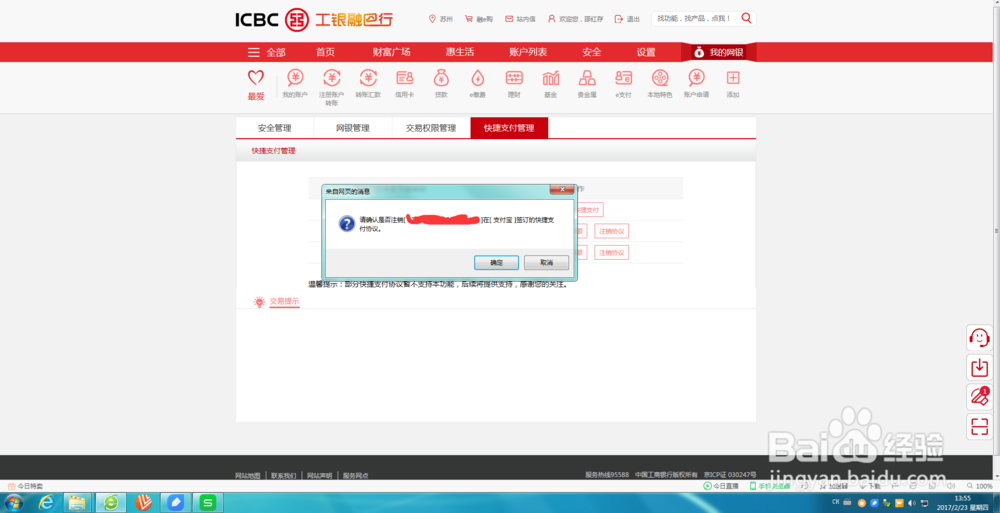The image size is (1000, 513).
Task: Select 快捷支付管理 tab
Action: tap(509, 128)
